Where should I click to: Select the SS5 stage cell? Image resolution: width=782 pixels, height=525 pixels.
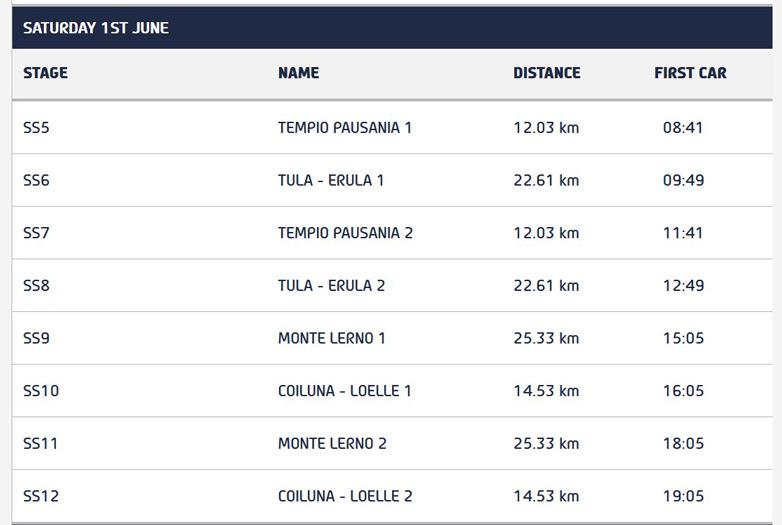click(x=36, y=128)
